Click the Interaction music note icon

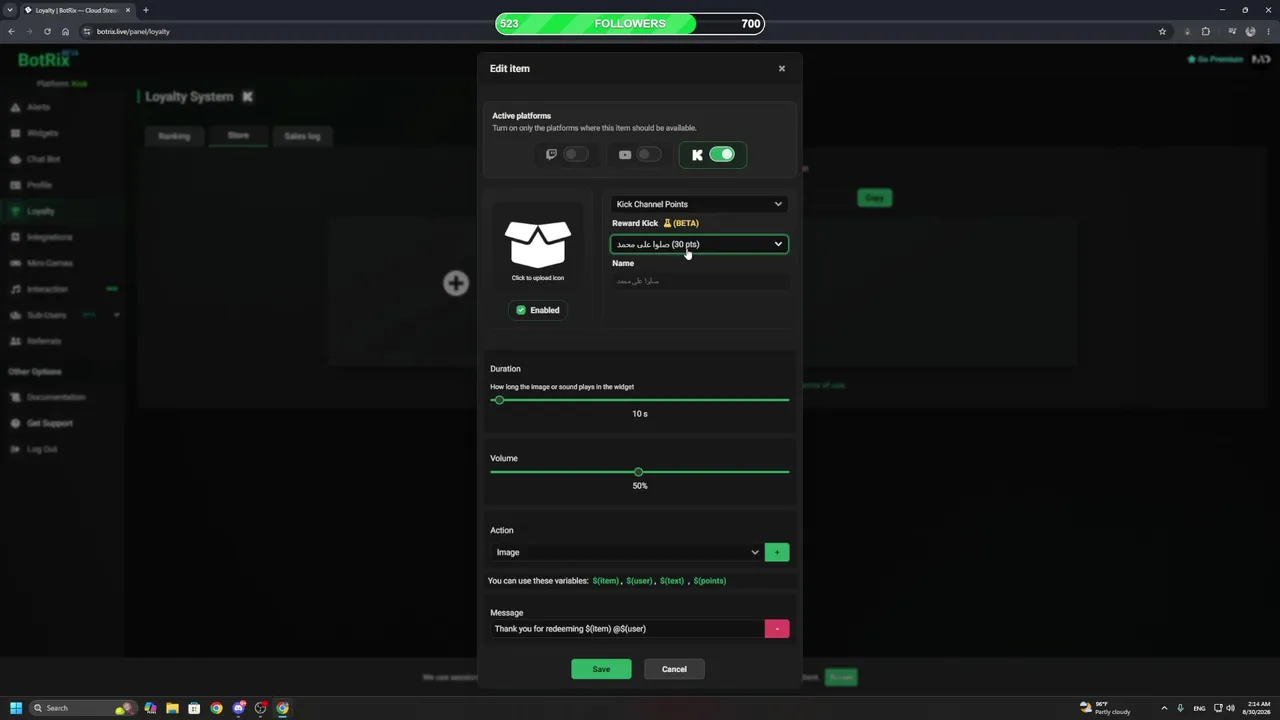tap(15, 289)
